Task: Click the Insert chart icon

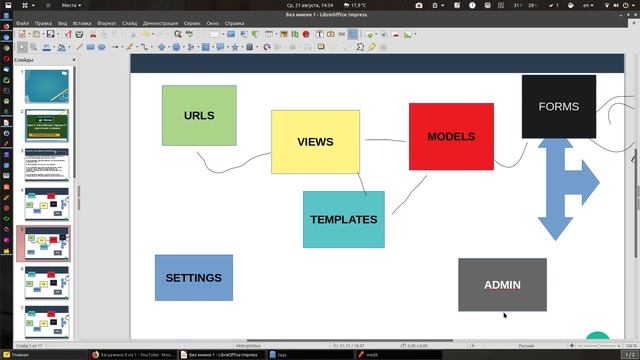Action: click(295, 35)
